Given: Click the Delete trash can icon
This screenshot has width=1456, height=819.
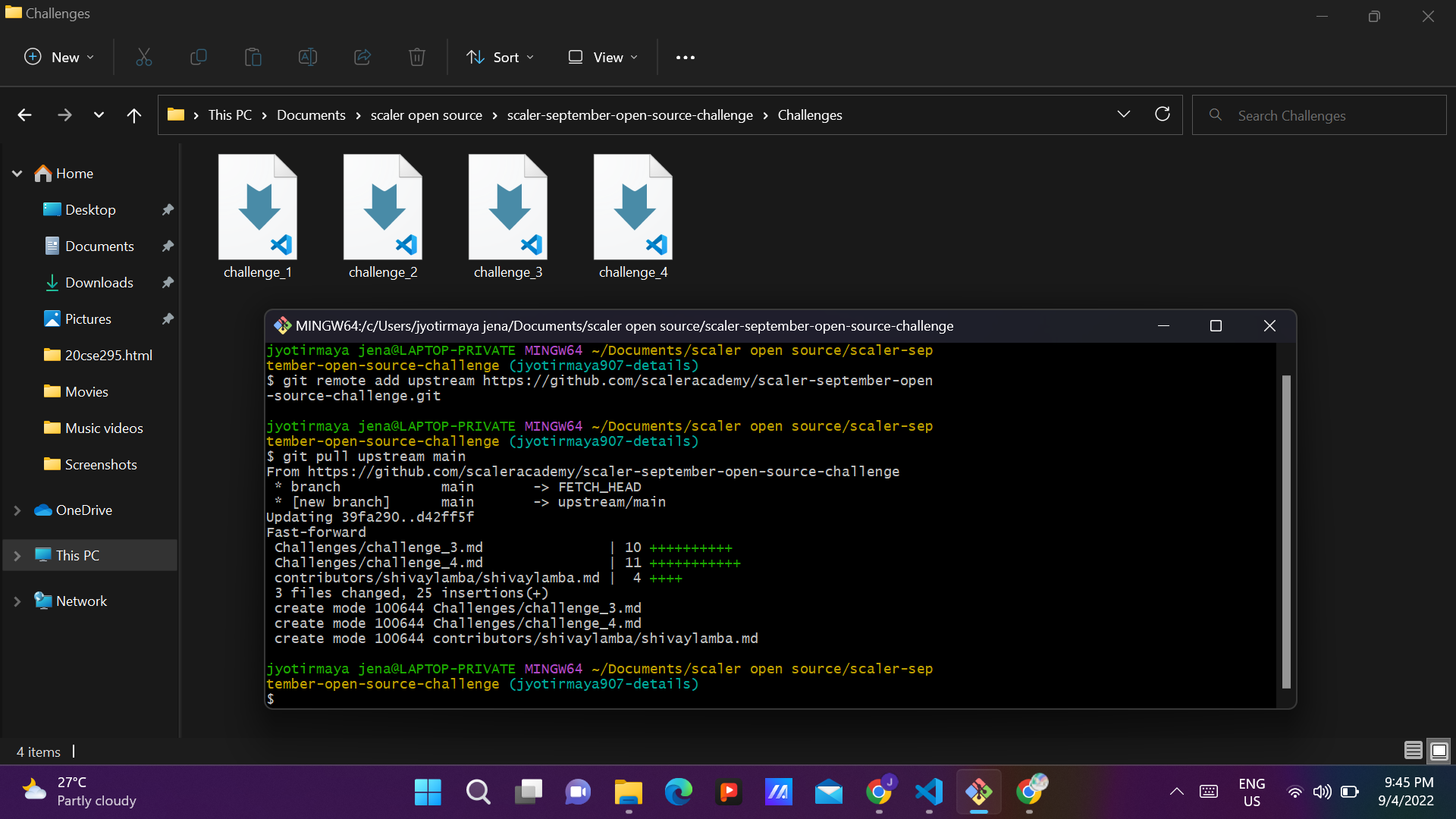Looking at the screenshot, I should click(x=417, y=57).
